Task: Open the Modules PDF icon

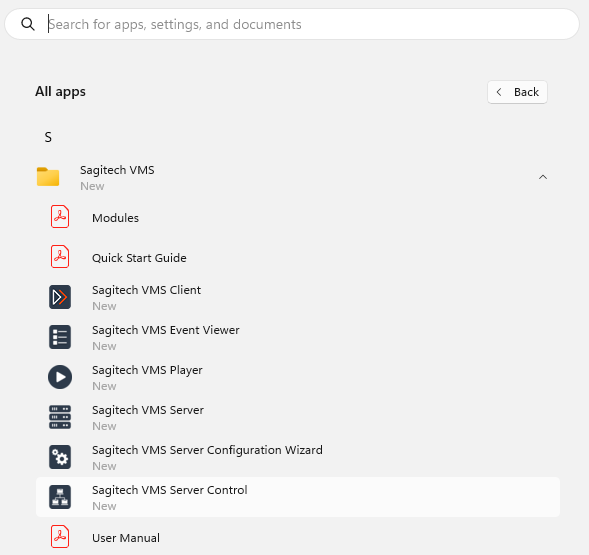Action: tap(60, 217)
